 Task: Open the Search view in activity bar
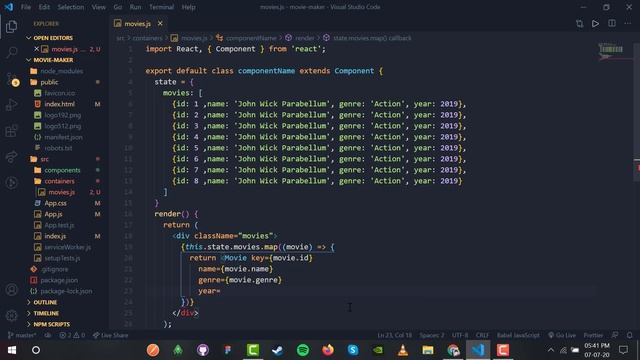coord(11,52)
